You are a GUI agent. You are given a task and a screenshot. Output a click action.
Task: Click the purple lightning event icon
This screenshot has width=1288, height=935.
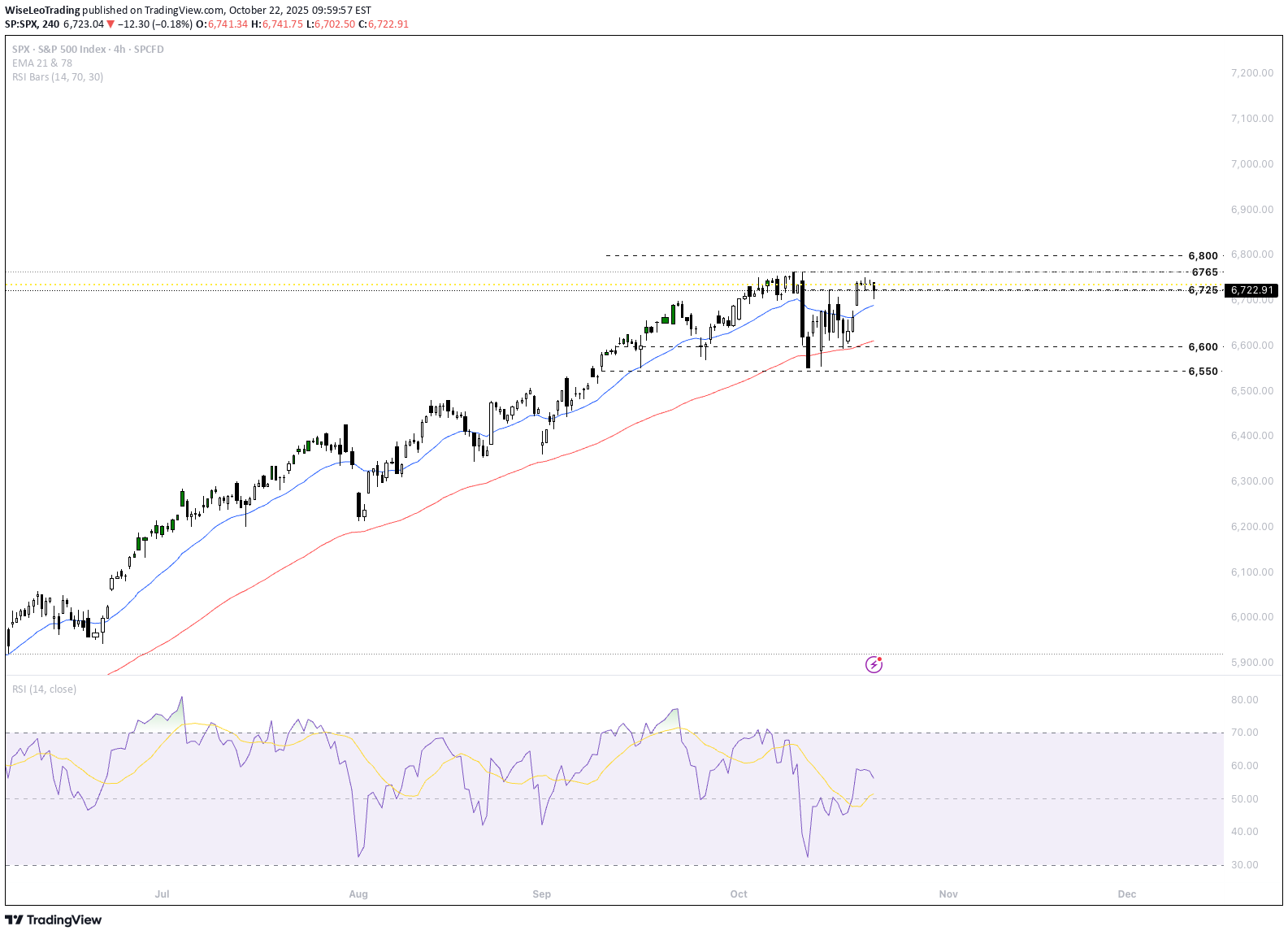[x=874, y=665]
